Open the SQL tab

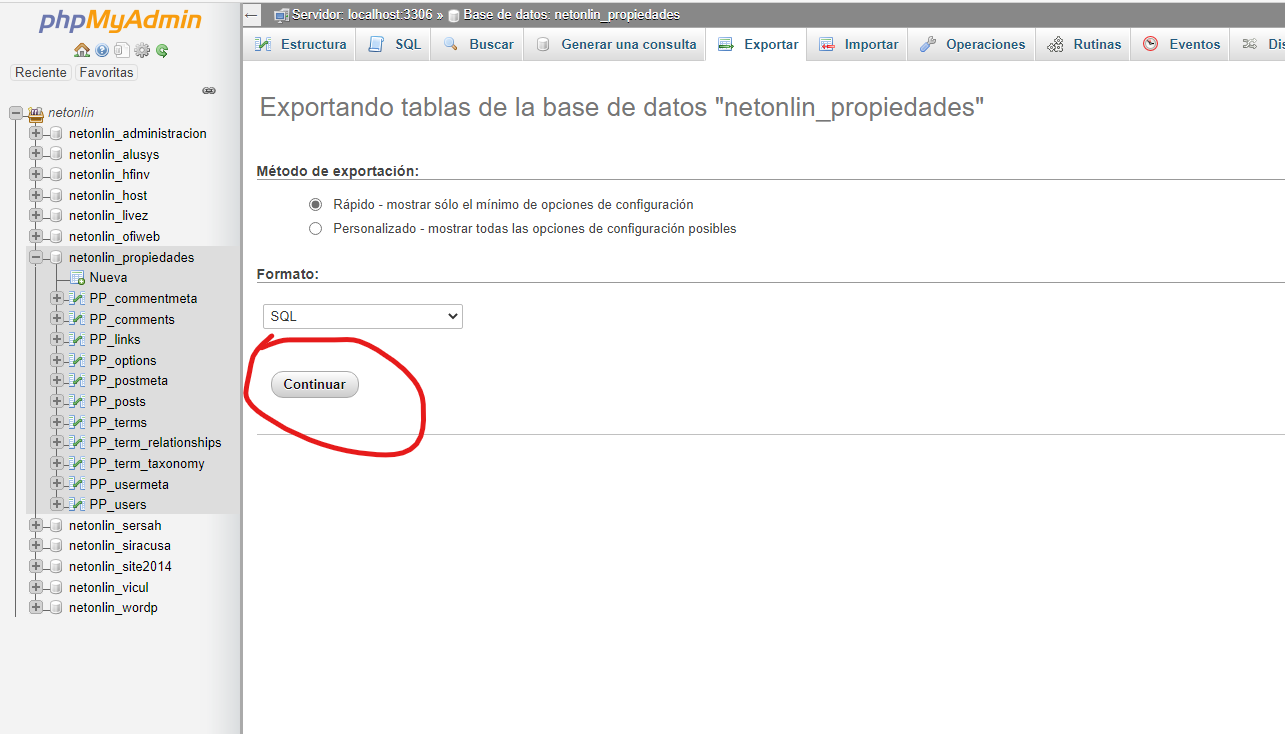(x=394, y=44)
